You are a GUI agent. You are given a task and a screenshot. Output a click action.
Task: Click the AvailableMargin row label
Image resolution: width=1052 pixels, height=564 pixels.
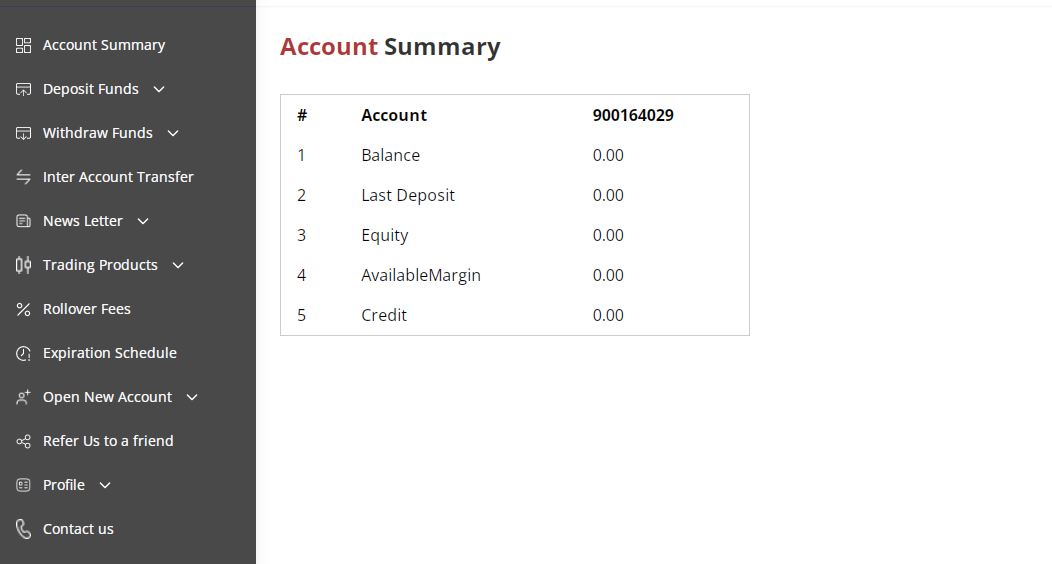421,276
